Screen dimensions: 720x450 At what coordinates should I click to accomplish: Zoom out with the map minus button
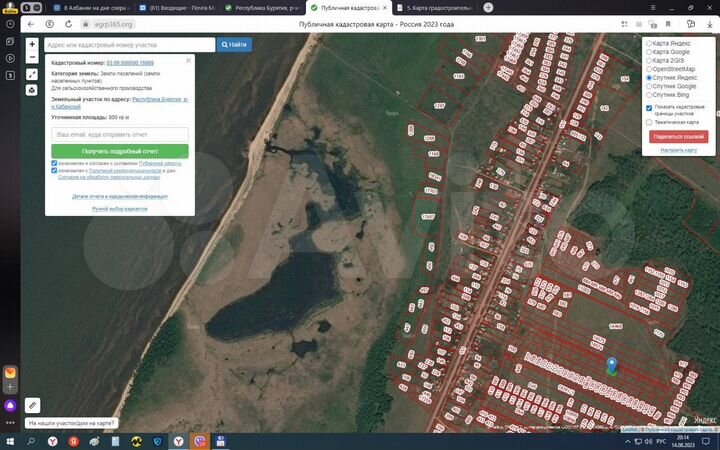coord(32,57)
